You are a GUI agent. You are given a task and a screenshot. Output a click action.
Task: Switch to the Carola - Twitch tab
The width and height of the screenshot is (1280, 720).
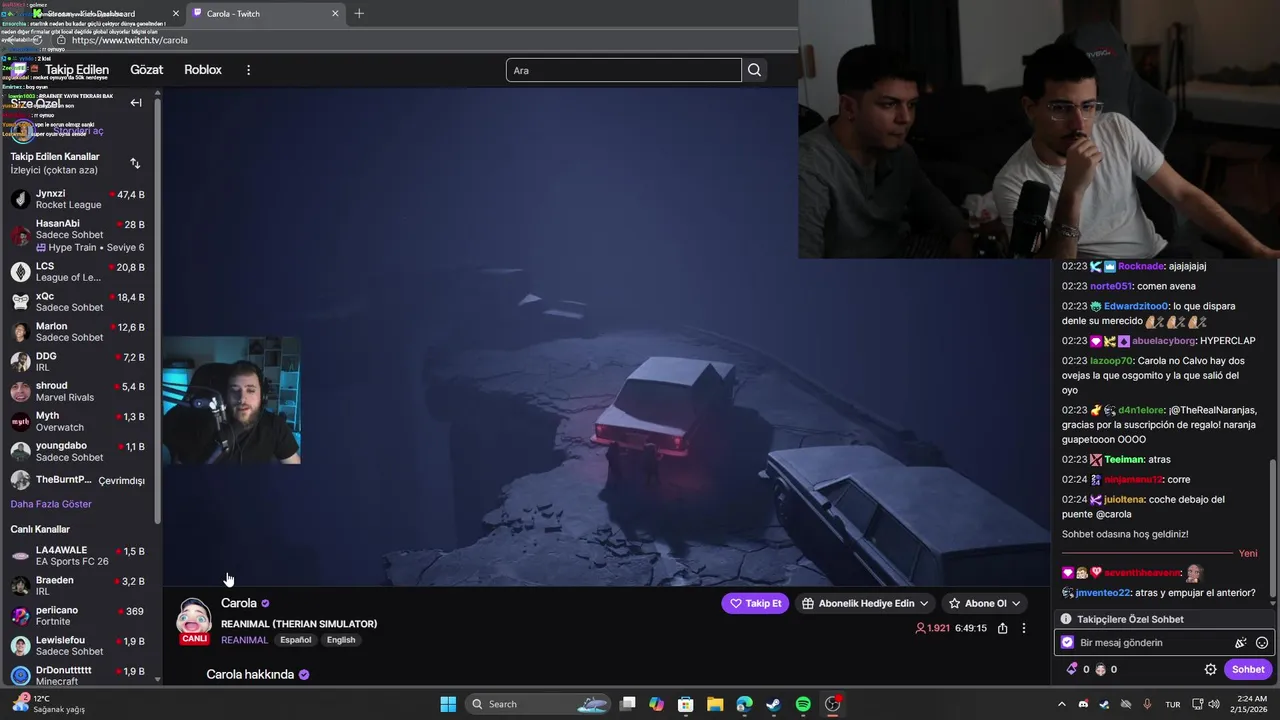pyautogui.click(x=265, y=13)
